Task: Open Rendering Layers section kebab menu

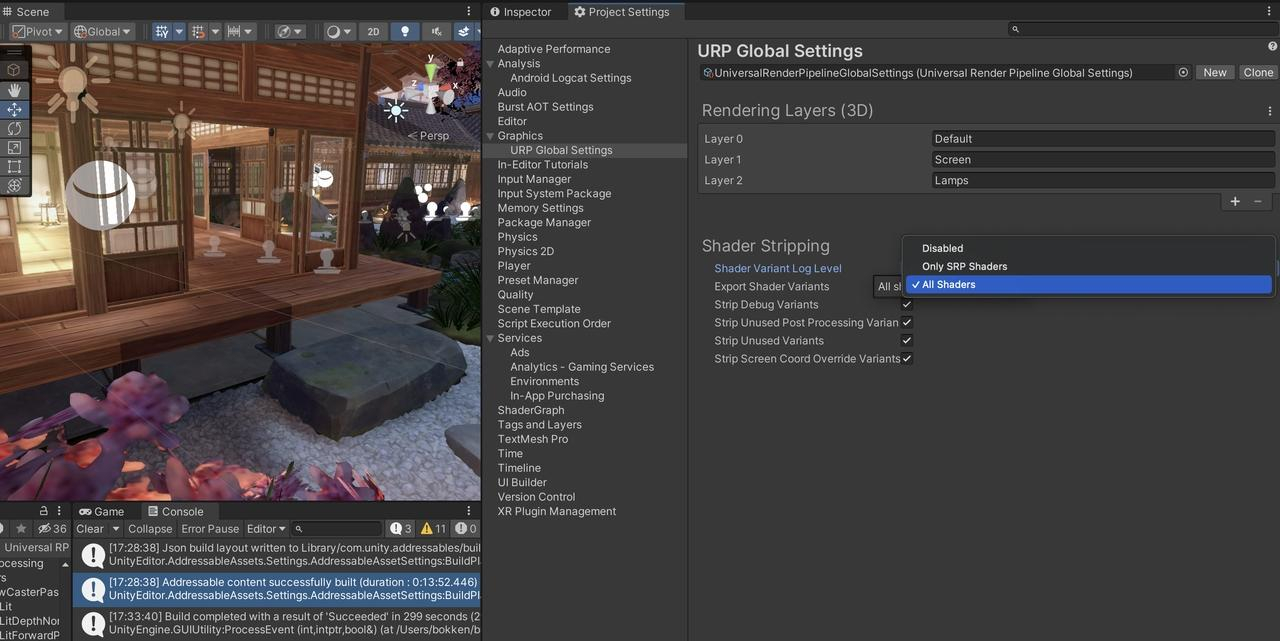Action: tap(1270, 111)
